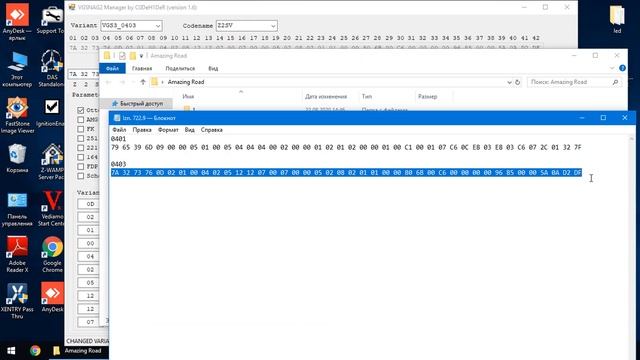Uncheck the first checked Ott parameter checkbox
640x360 pixels.
80,110
